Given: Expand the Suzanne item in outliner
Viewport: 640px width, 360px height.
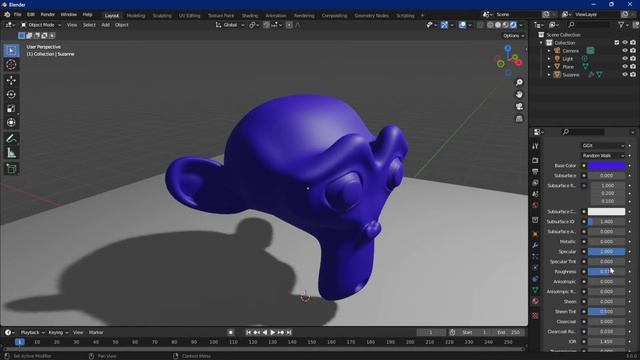Looking at the screenshot, I should tap(549, 75).
